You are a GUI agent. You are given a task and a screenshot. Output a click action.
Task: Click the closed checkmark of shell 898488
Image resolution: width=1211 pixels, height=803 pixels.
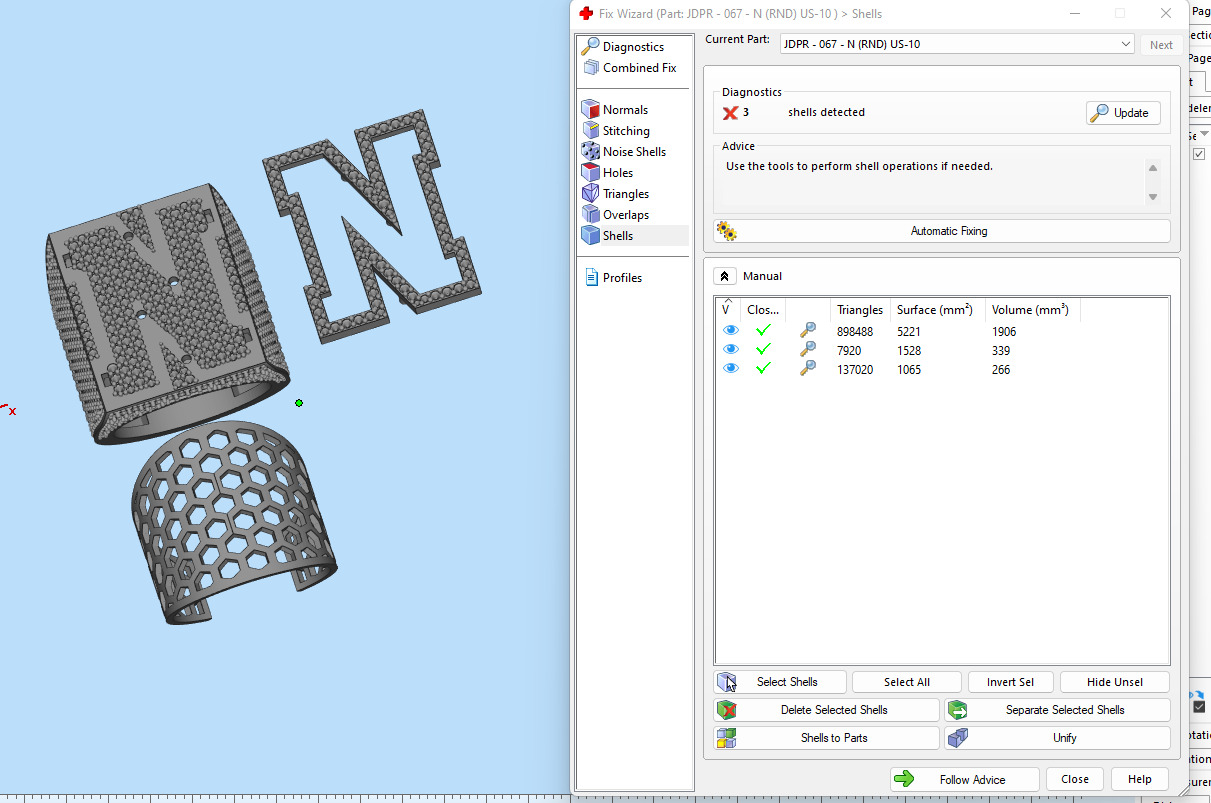pos(764,331)
